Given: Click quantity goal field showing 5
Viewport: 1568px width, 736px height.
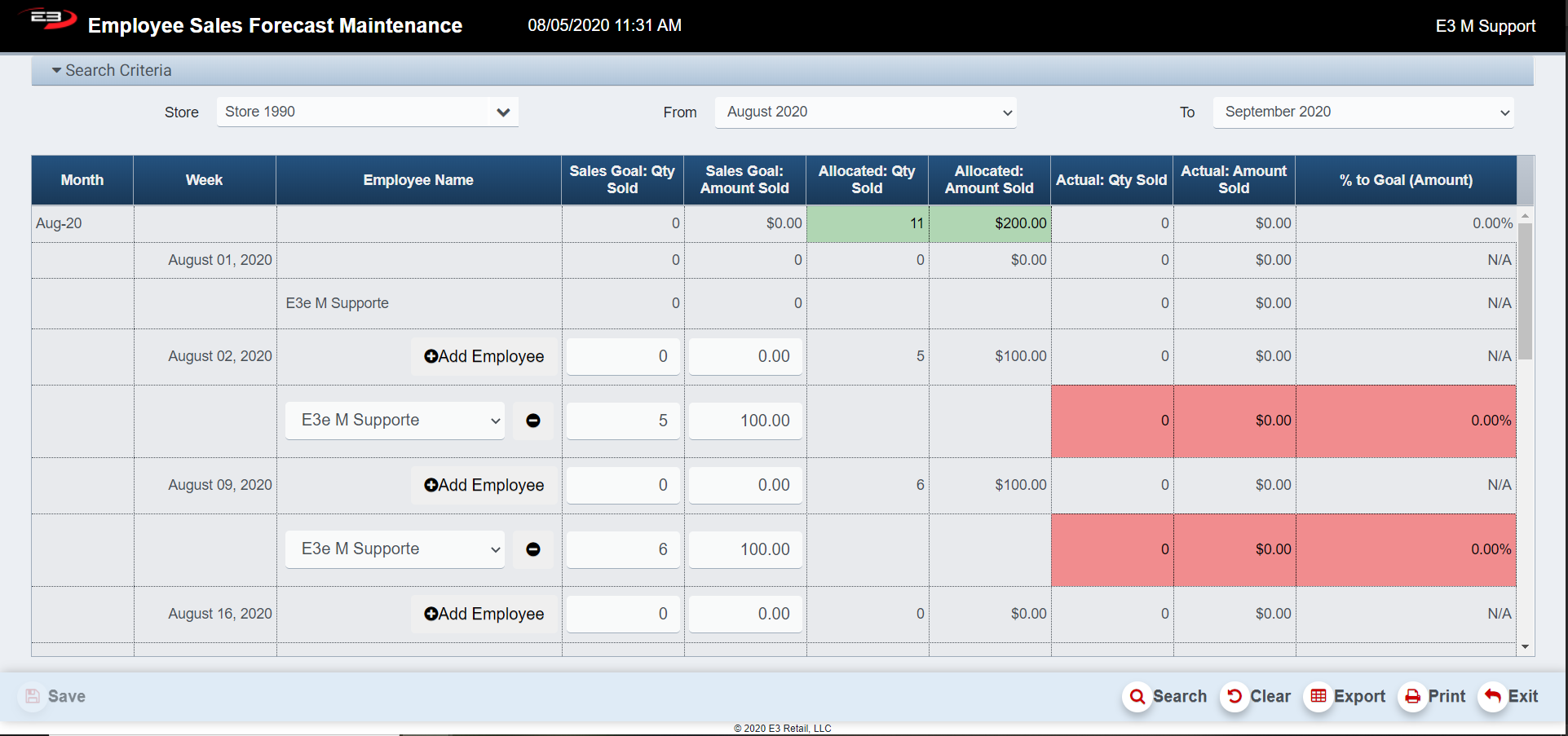Looking at the screenshot, I should pyautogui.click(x=623, y=421).
